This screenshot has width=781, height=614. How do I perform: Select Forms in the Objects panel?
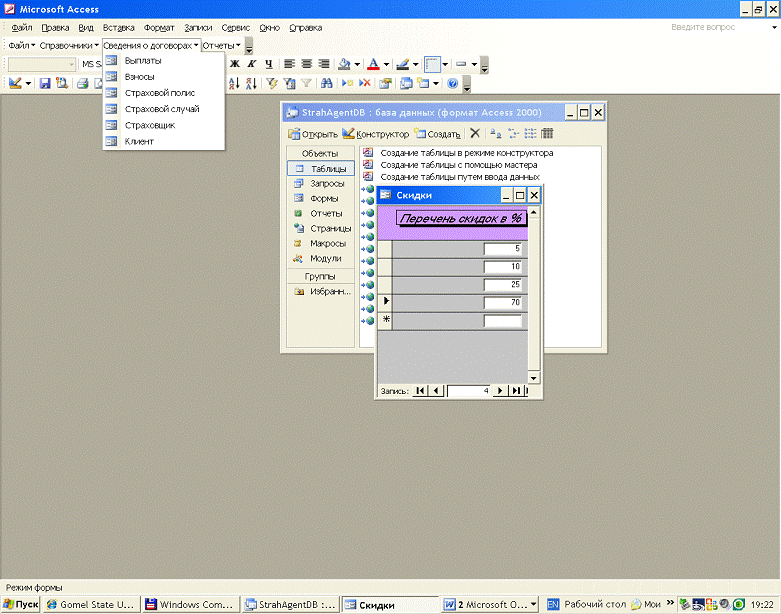[x=325, y=198]
